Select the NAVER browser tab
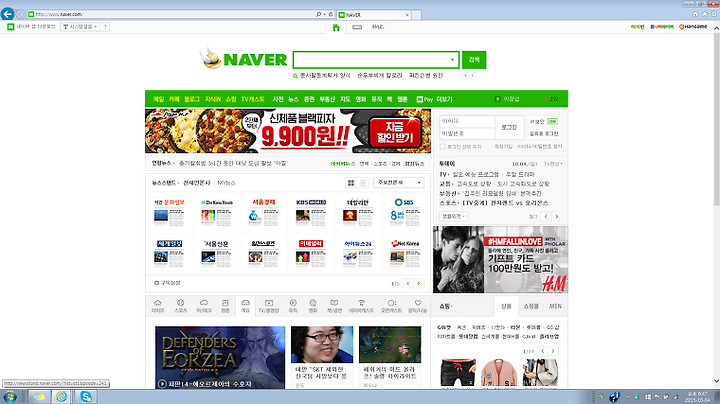The height and width of the screenshot is (404, 720). click(x=373, y=15)
